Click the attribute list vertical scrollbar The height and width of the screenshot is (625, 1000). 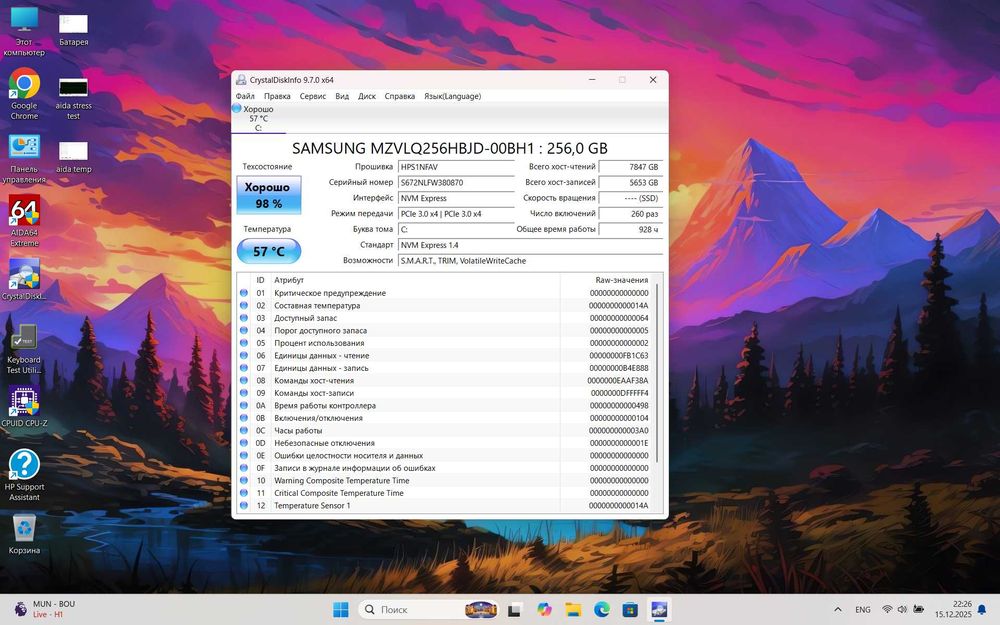pos(658,373)
